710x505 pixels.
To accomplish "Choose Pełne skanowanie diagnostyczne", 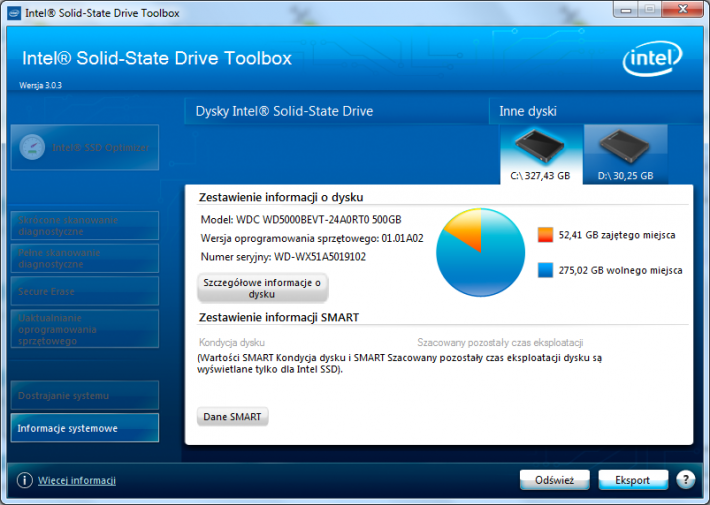I will [x=85, y=258].
